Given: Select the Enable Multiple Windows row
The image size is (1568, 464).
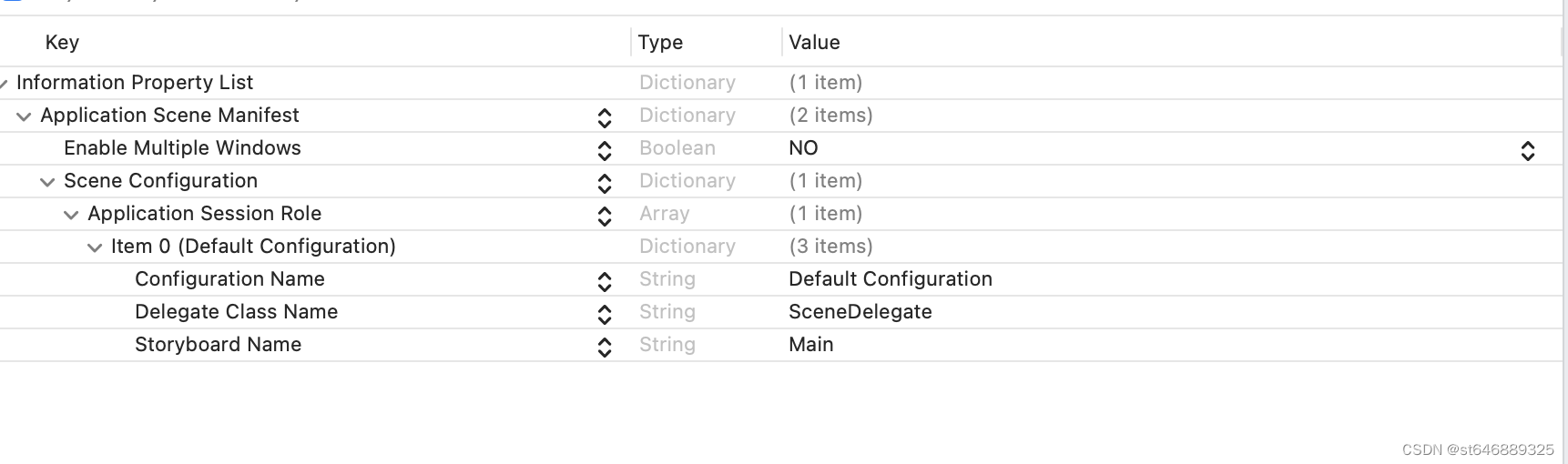Looking at the screenshot, I should (x=781, y=148).
